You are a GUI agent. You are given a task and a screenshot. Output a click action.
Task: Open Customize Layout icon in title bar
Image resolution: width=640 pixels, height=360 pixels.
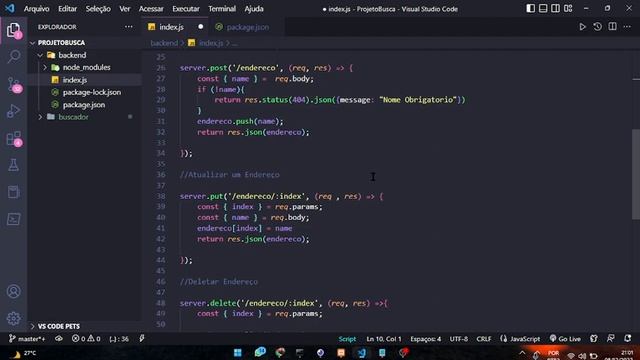coord(568,9)
